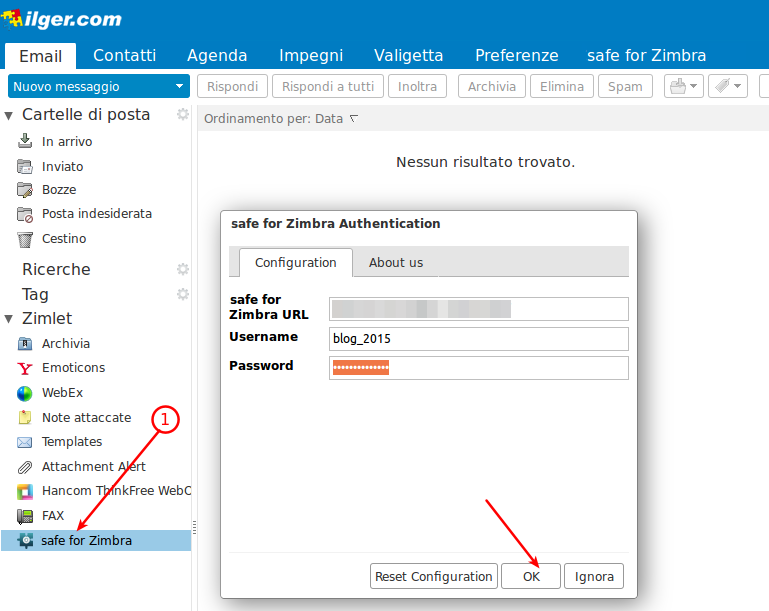This screenshot has height=611, width=769.
Task: Click the Archivia toolbar button
Action: point(492,86)
